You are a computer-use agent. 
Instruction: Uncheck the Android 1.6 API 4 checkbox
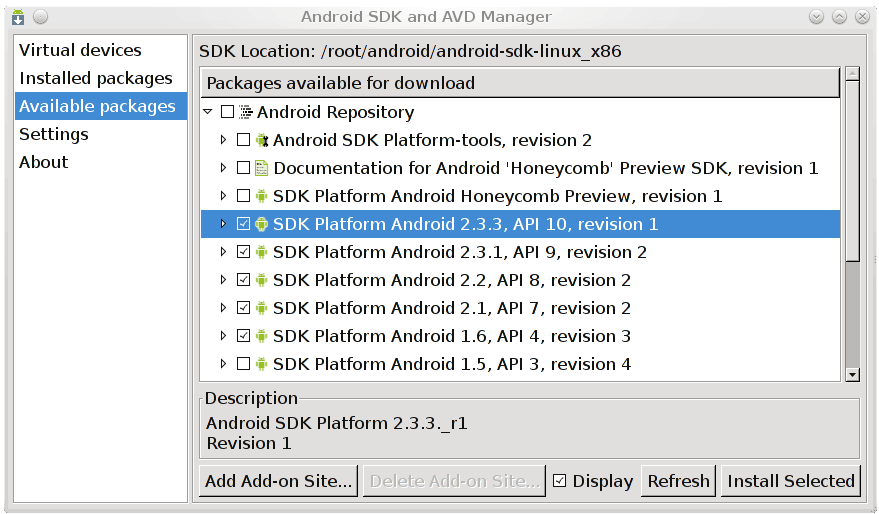(x=243, y=336)
